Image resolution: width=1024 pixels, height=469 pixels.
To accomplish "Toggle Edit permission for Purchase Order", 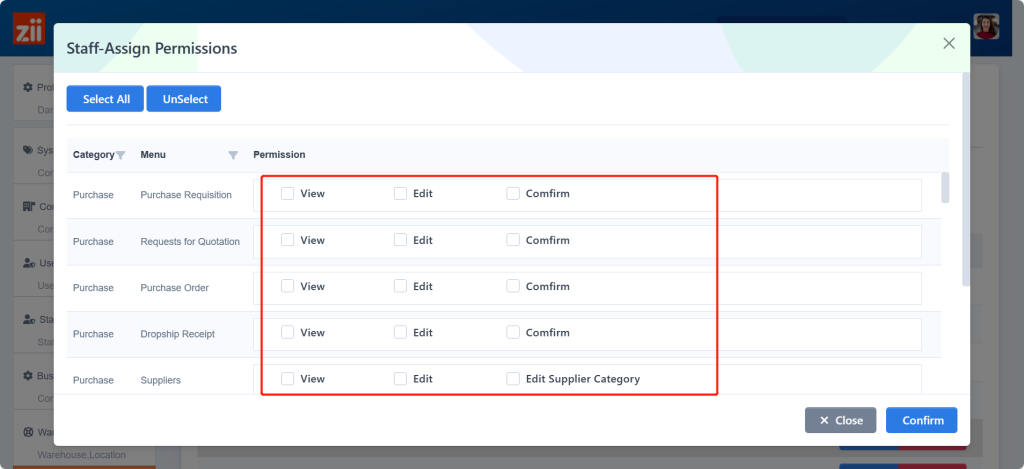I will tap(401, 286).
